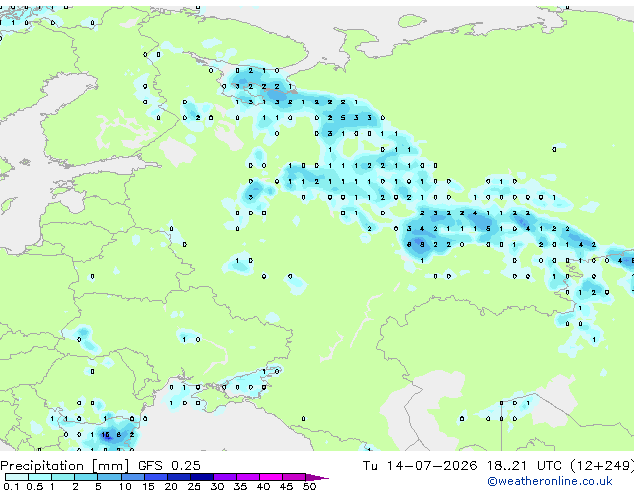Image resolution: width=634 pixels, height=490 pixels.
Task: Click the "0.5" legend scale label
Action: 35,486
